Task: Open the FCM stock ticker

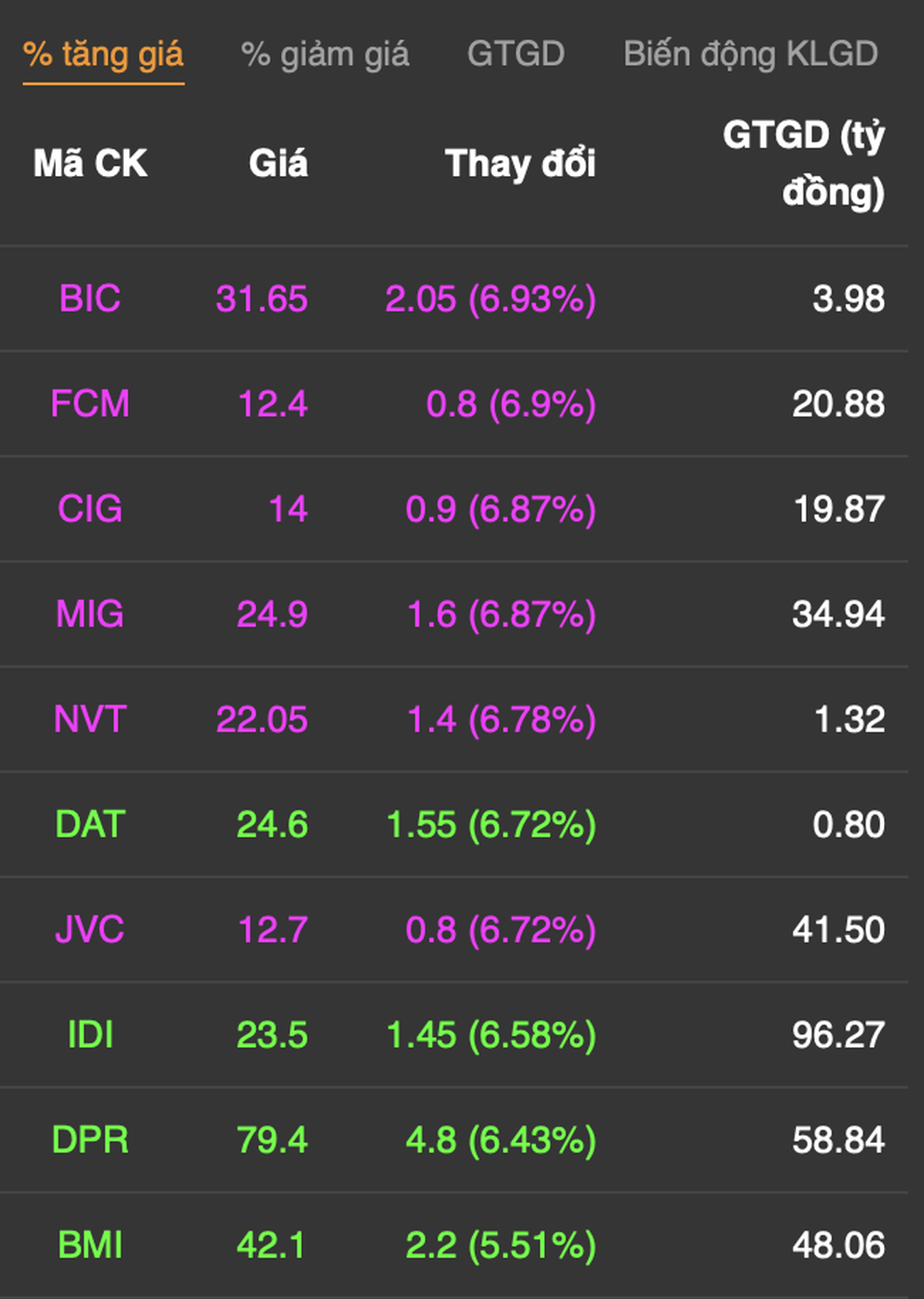Action: pyautogui.click(x=90, y=404)
